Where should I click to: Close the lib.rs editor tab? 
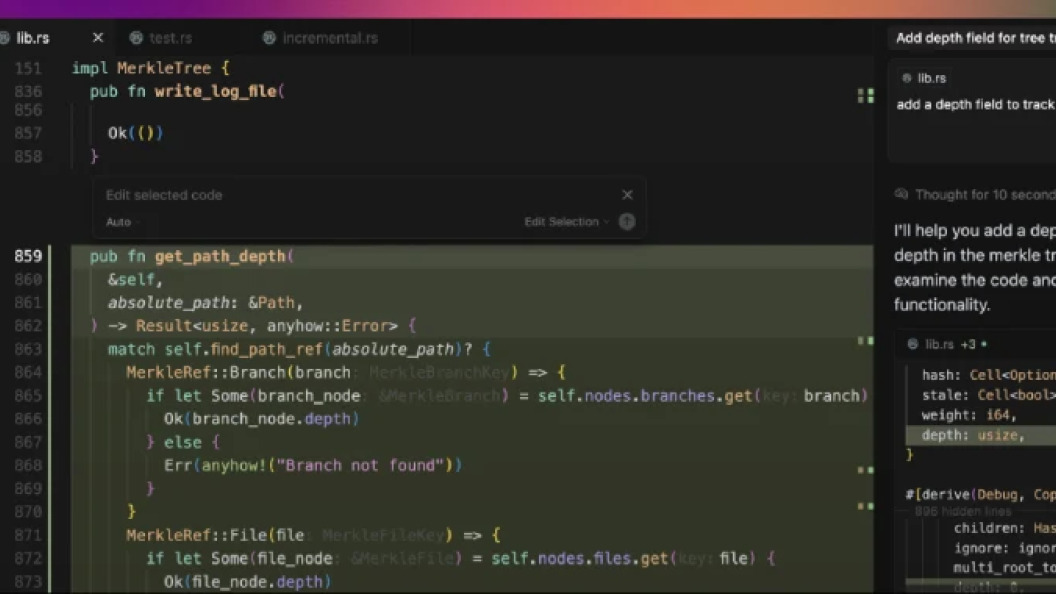tap(98, 38)
